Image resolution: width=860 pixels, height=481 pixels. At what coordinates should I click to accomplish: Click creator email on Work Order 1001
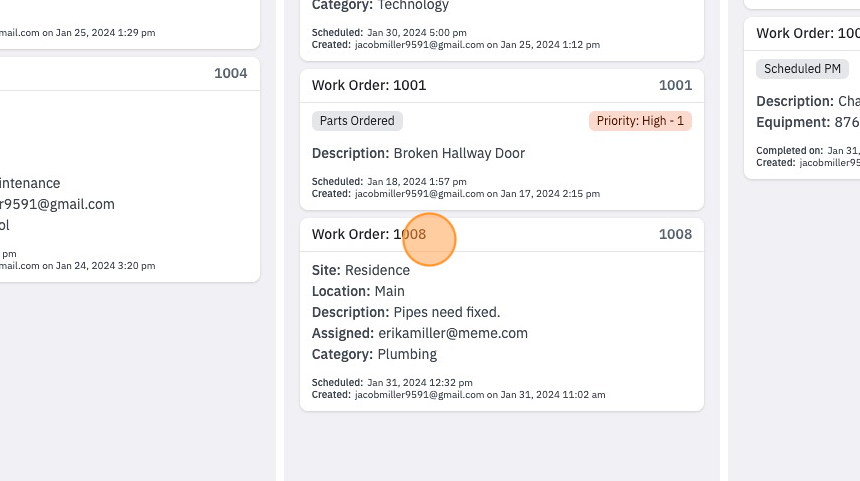420,194
